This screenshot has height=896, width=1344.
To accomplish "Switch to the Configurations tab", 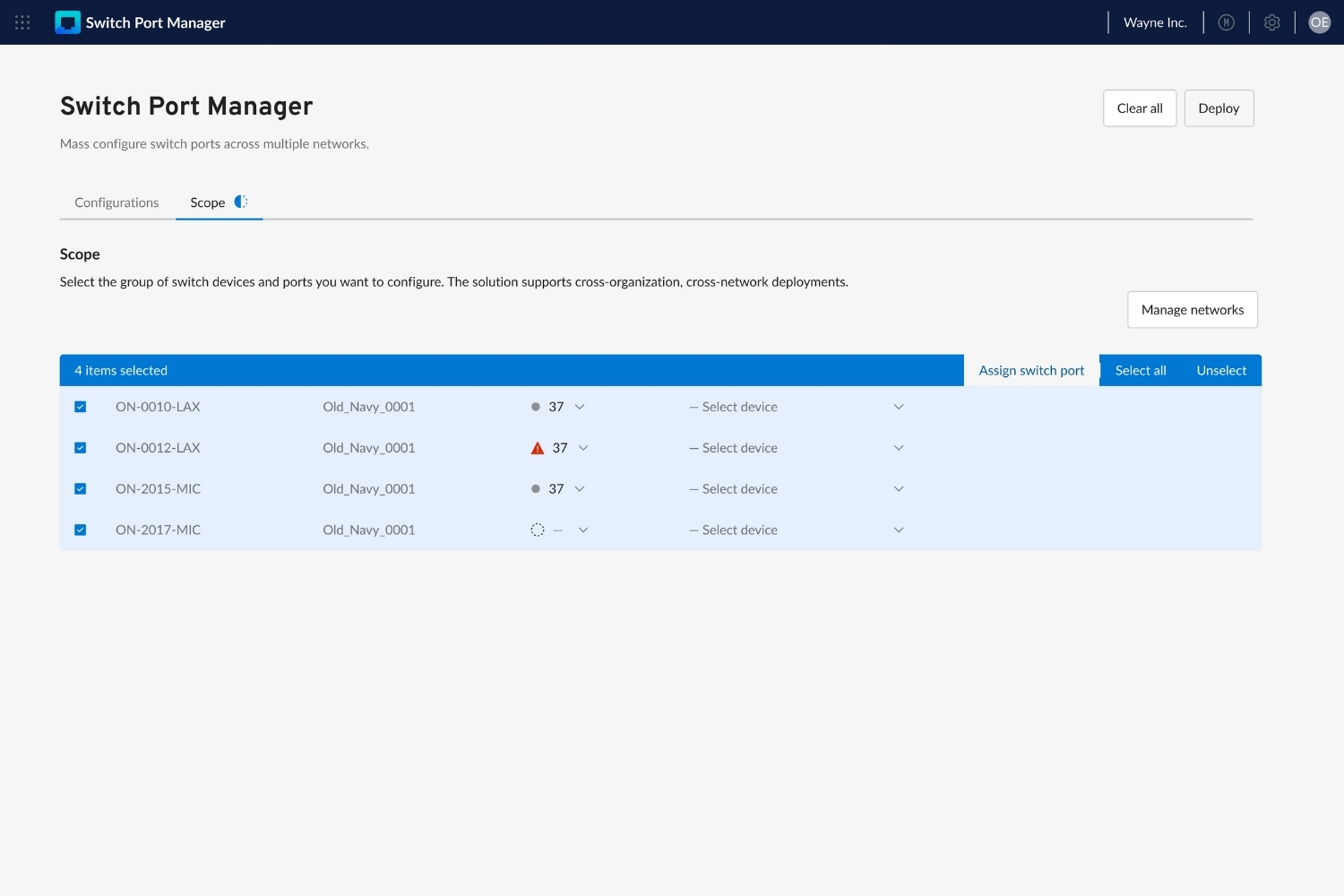I will tap(116, 202).
